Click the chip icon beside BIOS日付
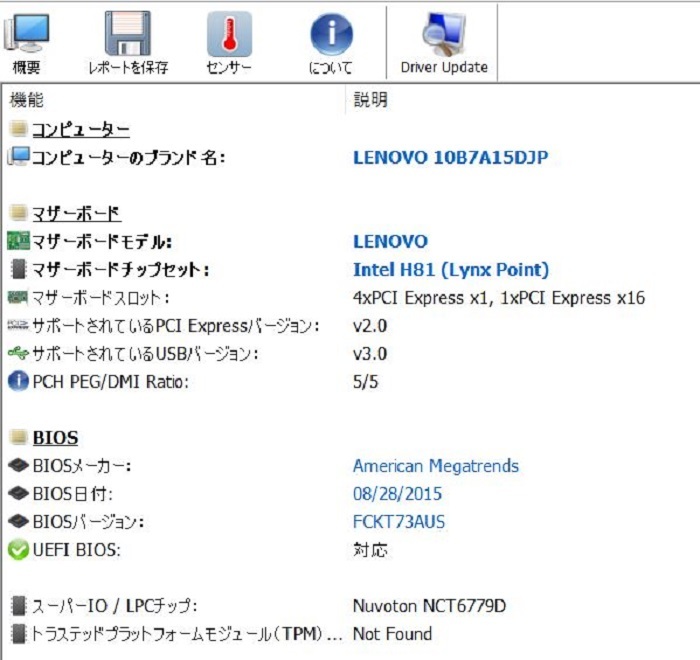 18,493
